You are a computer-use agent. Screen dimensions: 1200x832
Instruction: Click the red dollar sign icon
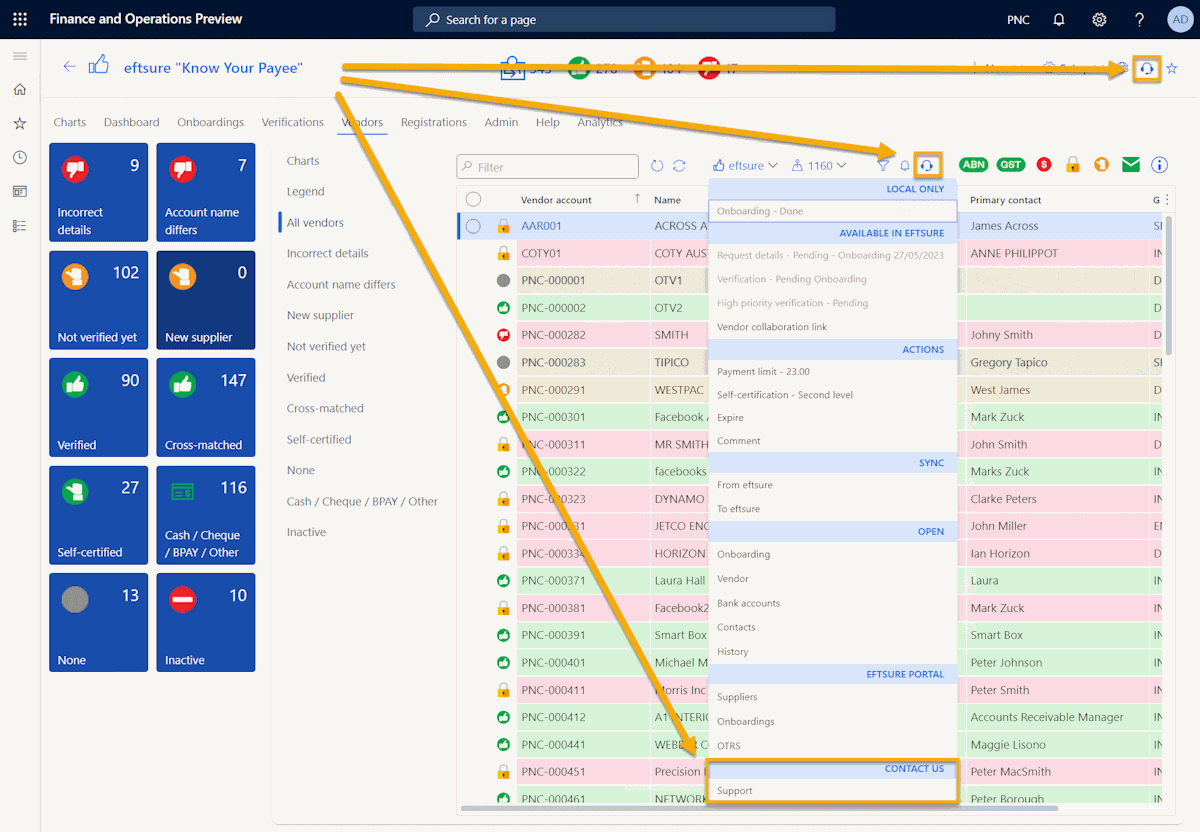1044,165
